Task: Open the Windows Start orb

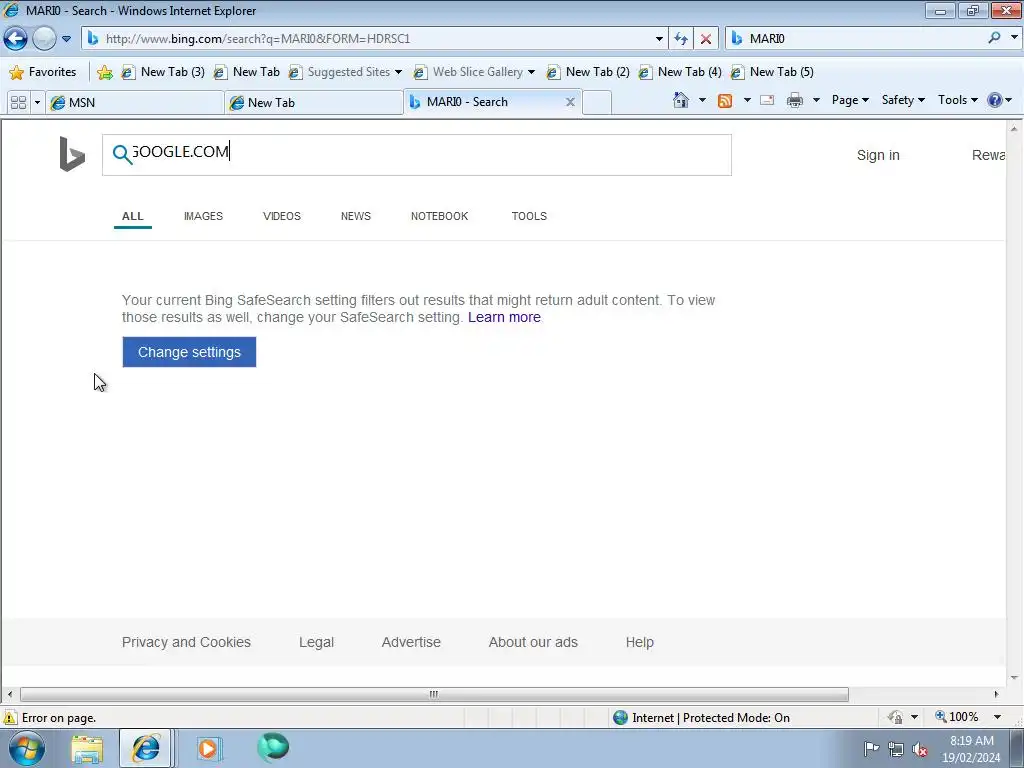Action: pyautogui.click(x=27, y=748)
